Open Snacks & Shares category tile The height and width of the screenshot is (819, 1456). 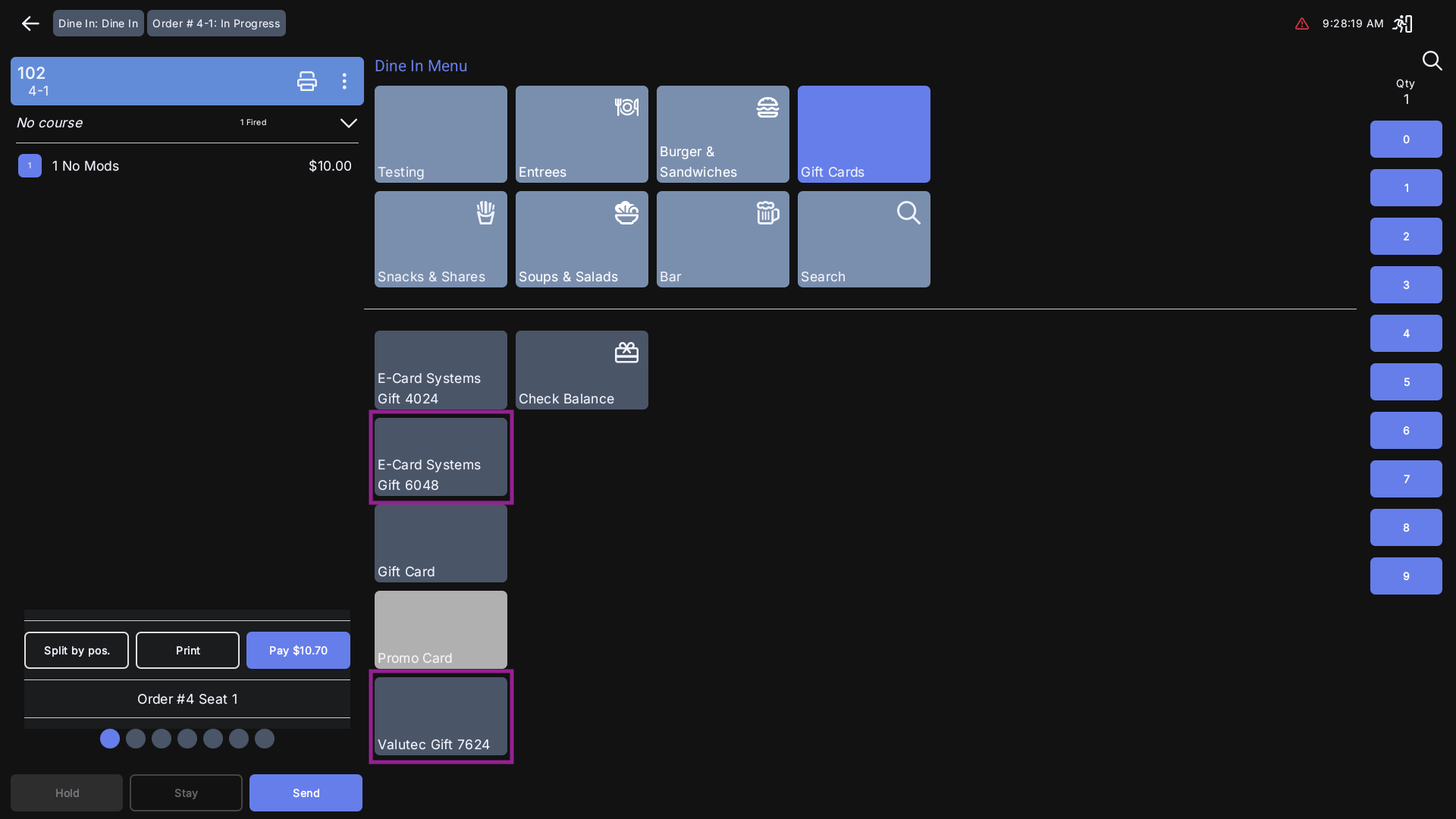click(440, 239)
